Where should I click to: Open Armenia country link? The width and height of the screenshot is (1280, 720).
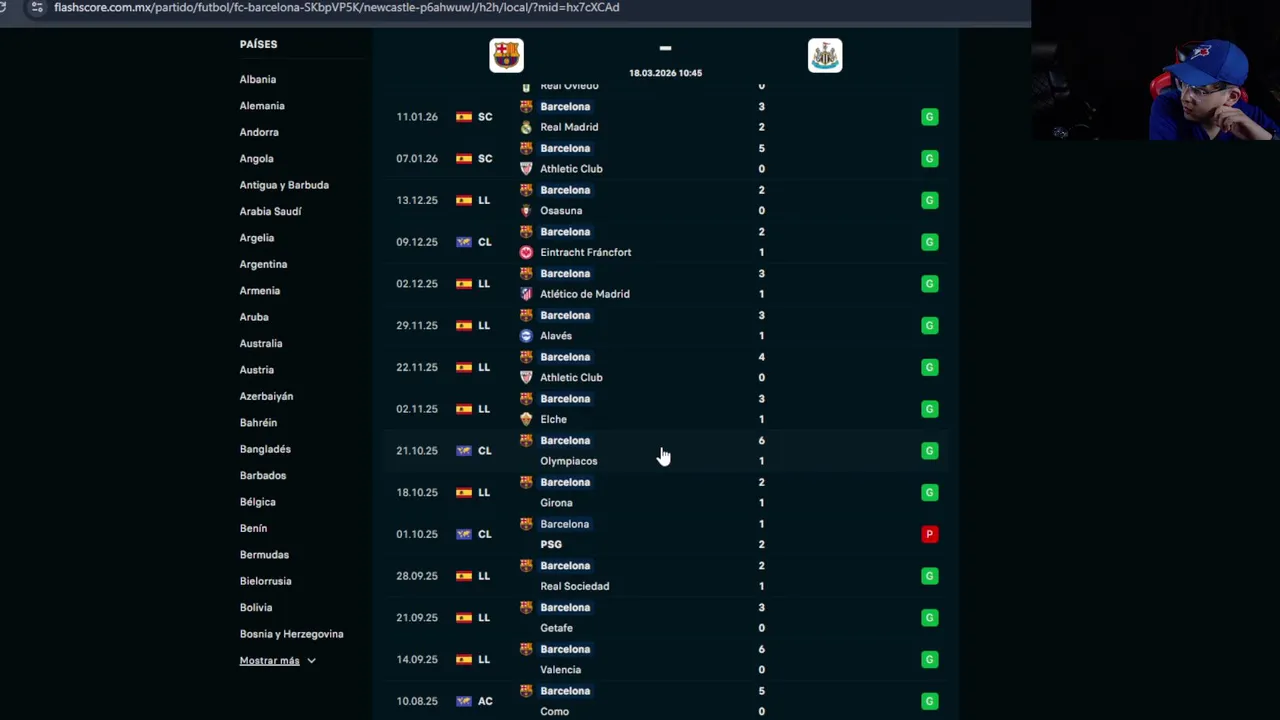pyautogui.click(x=260, y=291)
